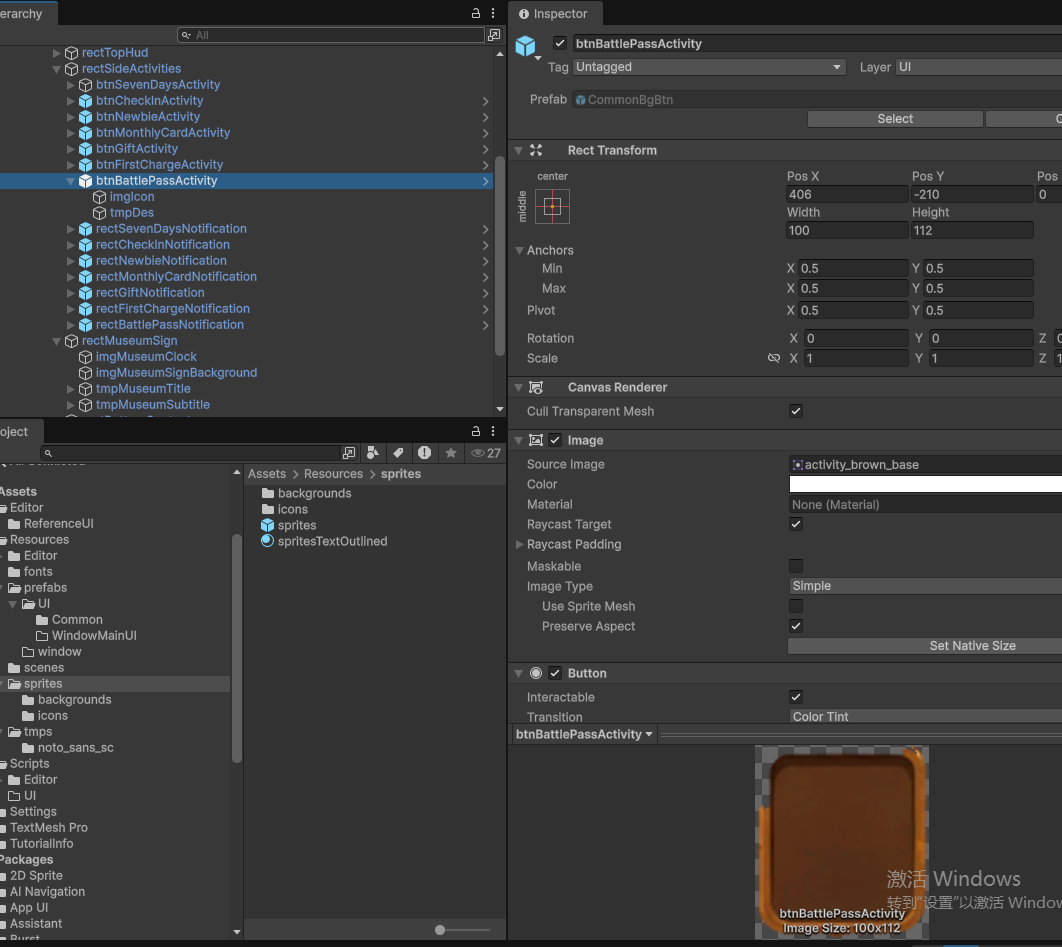This screenshot has width=1062, height=947.
Task: Toggle Button component enabled checkbox
Action: [x=555, y=673]
